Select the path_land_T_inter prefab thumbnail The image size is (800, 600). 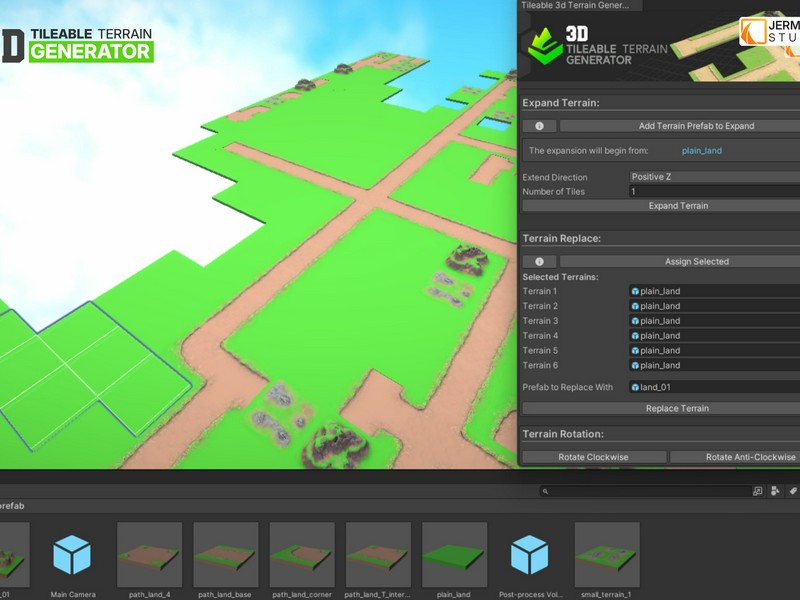[378, 555]
